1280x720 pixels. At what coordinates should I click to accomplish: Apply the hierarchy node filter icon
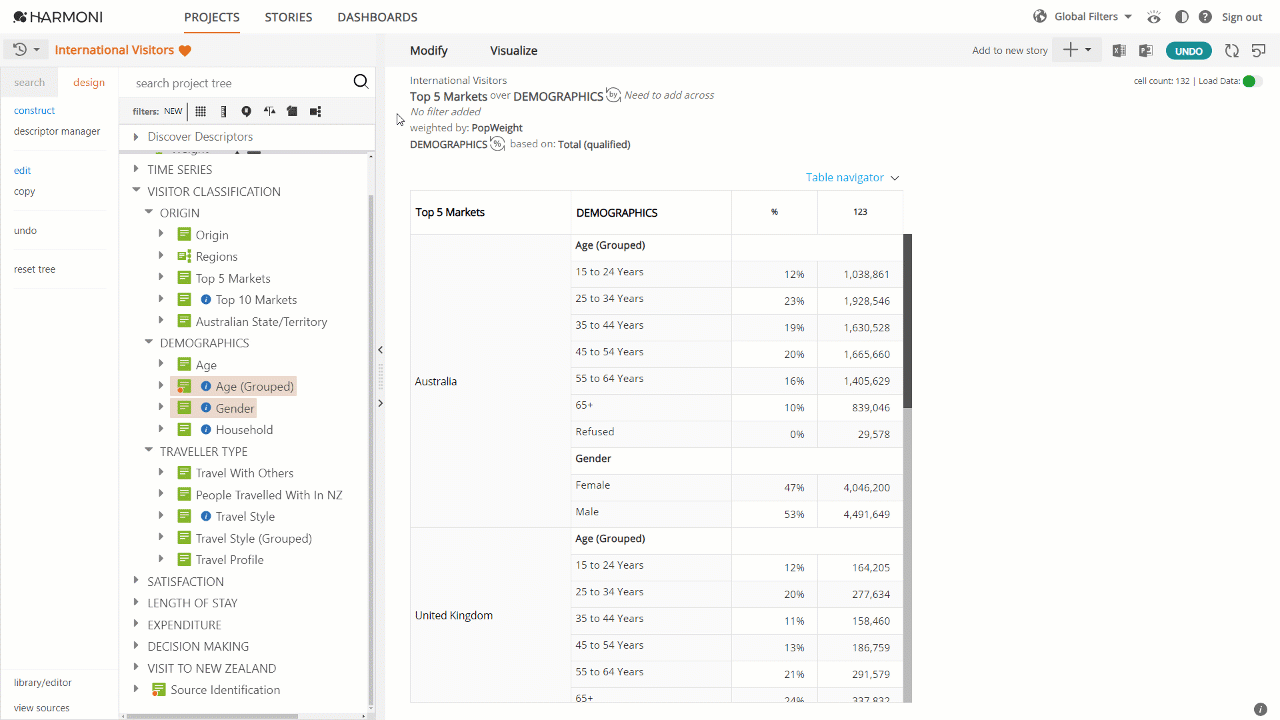coord(315,111)
